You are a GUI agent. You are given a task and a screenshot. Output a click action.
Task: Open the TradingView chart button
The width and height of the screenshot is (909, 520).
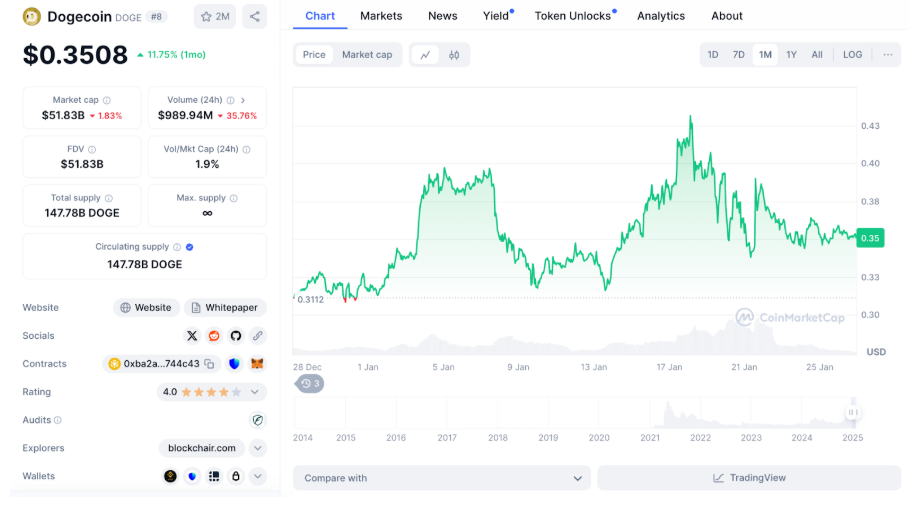tap(748, 478)
